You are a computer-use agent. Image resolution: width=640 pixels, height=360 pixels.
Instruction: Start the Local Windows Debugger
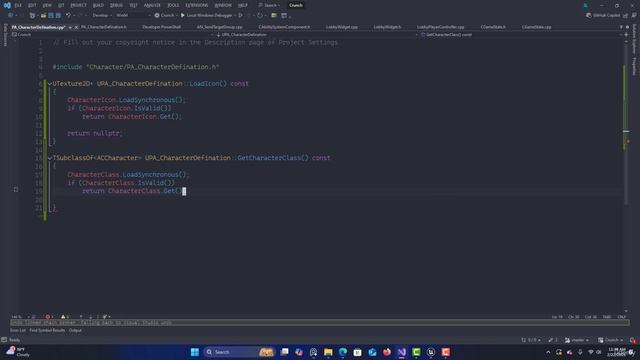(207, 16)
